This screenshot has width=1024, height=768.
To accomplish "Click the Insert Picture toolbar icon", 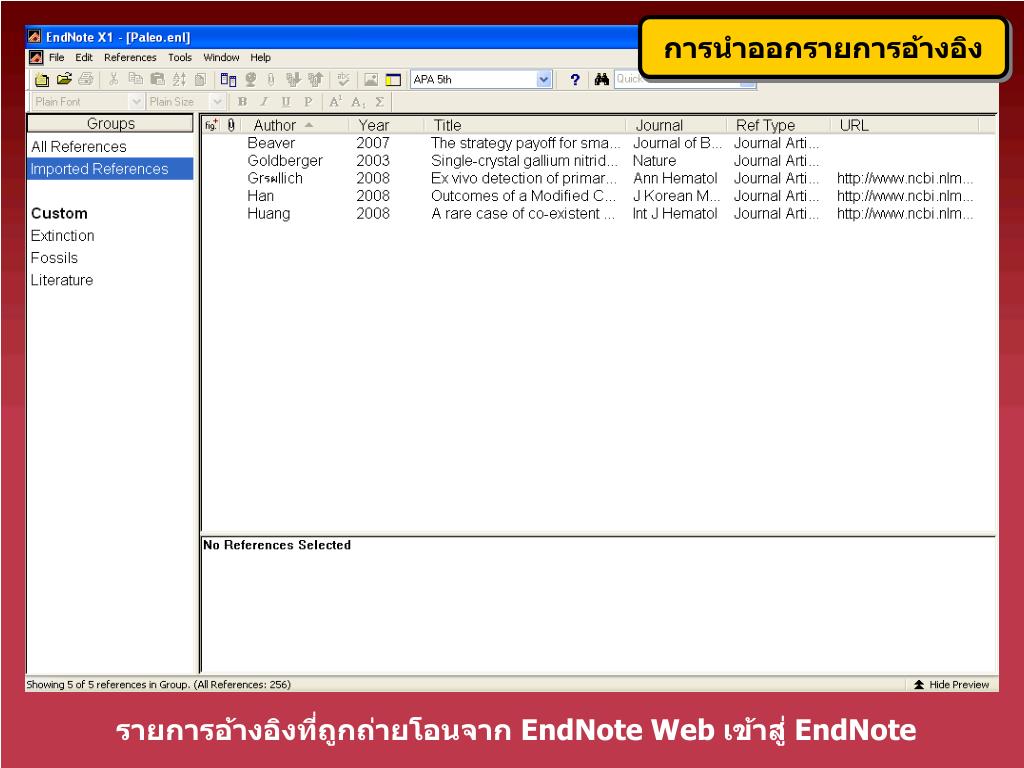I will (x=371, y=80).
